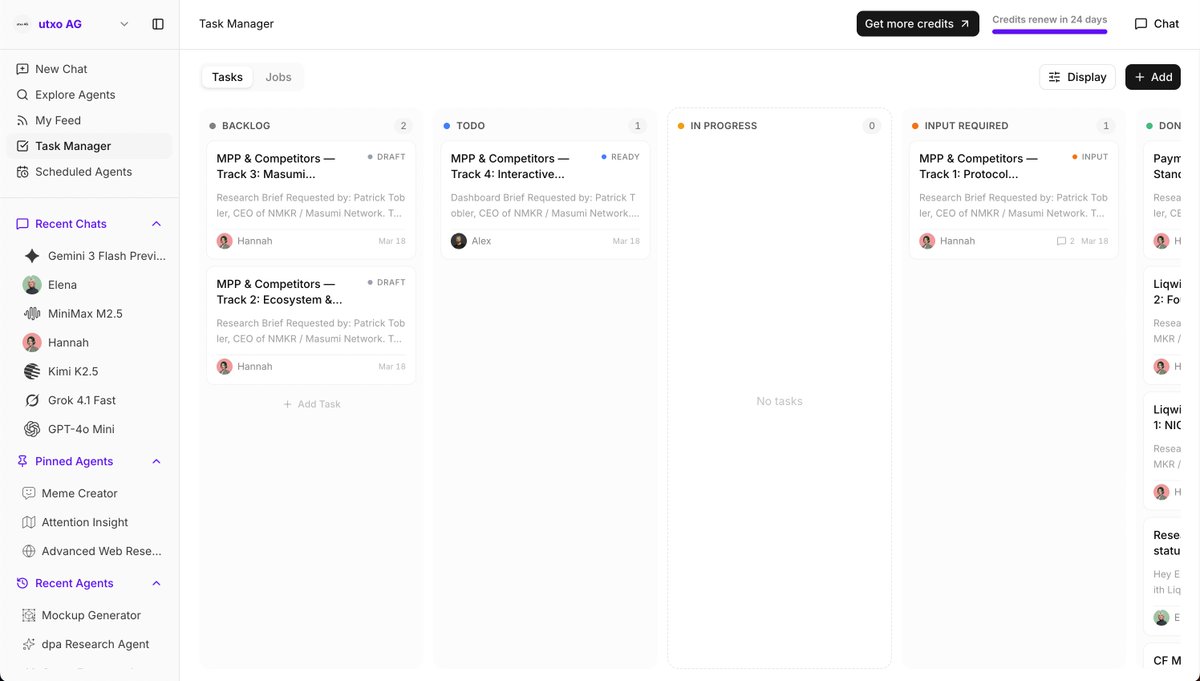This screenshot has width=1200, height=681.
Task: Click Hannah avatar on Track 1 card
Action: 927,241
